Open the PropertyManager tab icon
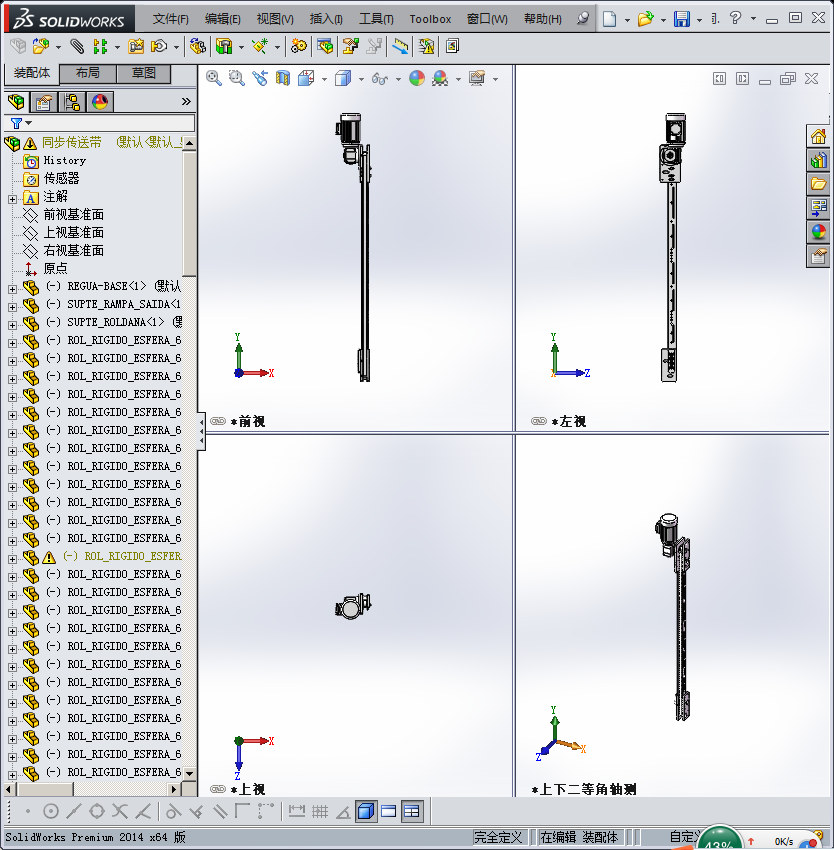The width and height of the screenshot is (834, 850). pos(44,102)
